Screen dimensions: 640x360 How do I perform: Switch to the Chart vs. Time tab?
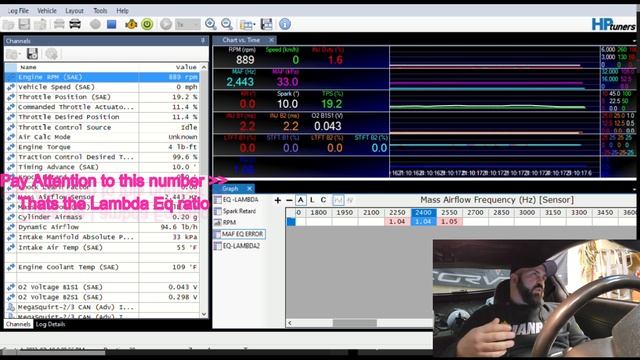241,40
